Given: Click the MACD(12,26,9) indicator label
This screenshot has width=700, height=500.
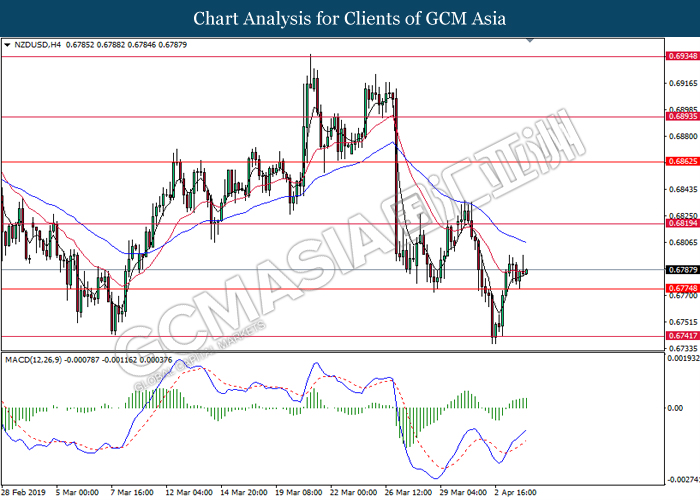Looking at the screenshot, I should pos(33,359).
